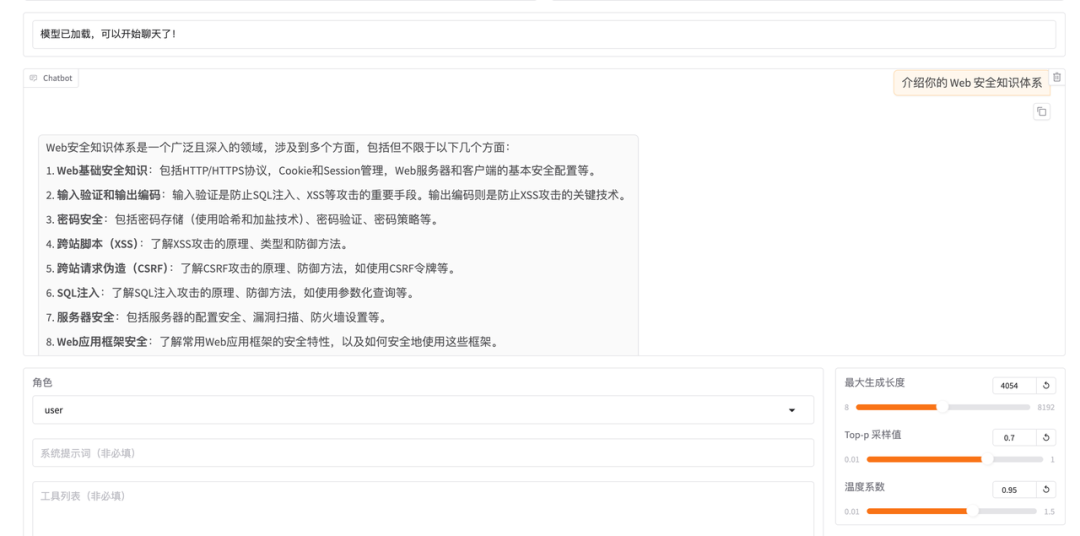Click the line about Web基础安全知识
This screenshot has height=536, width=1080.
click(x=321, y=170)
